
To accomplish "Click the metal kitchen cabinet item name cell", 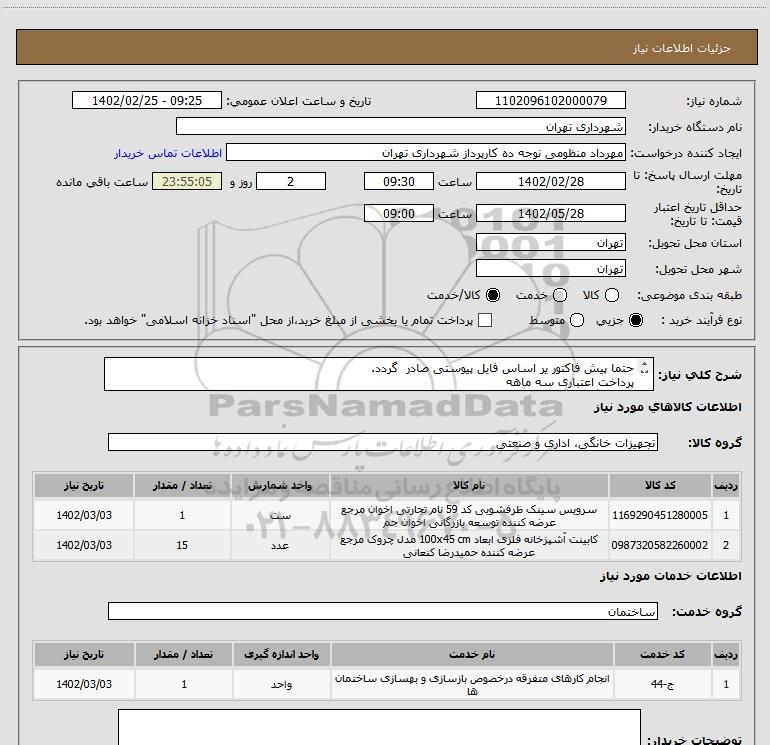I will [469, 545].
